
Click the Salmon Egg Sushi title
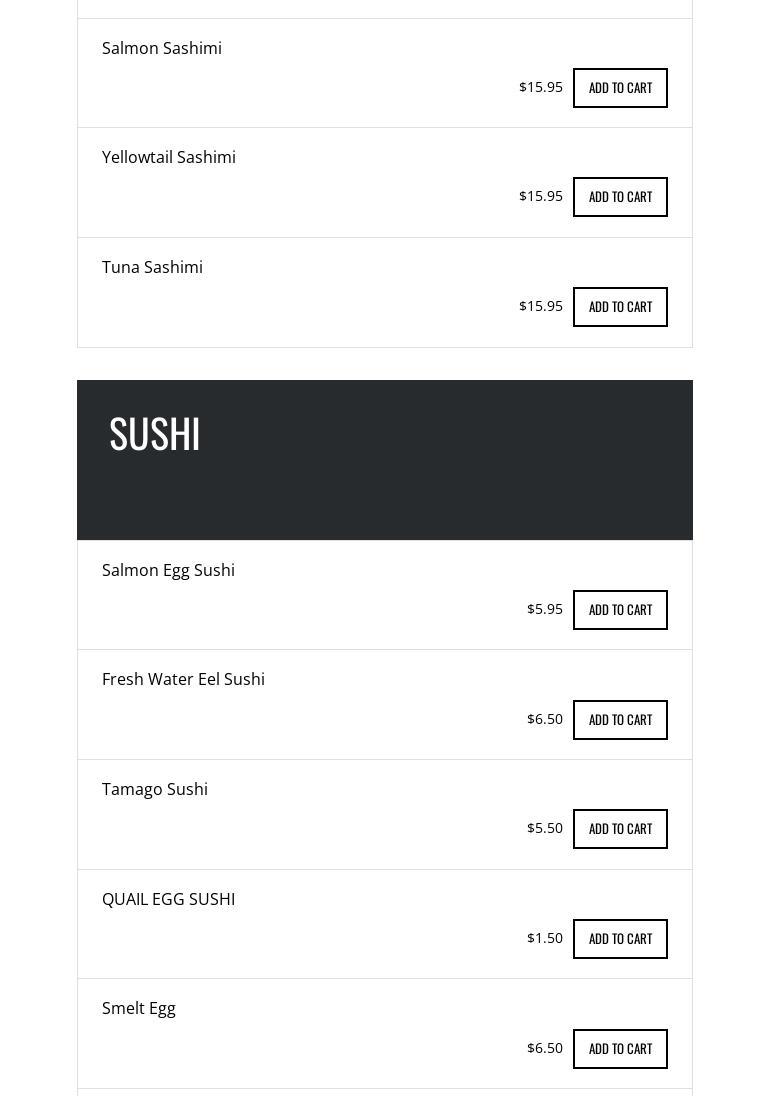click(168, 570)
